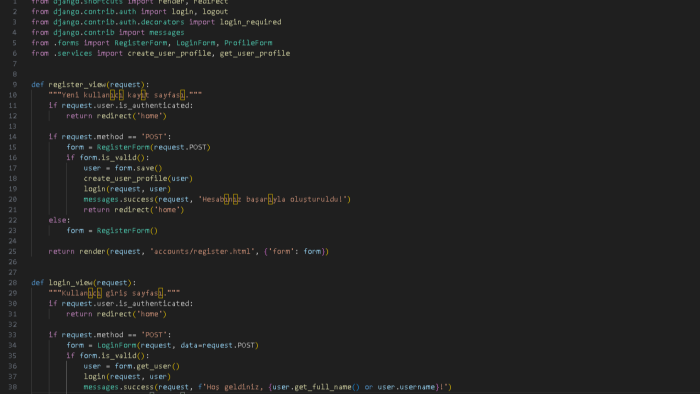Viewport: 700px width, 394px height.
Task: Click empty RegisterForm() call on line 23
Action: (x=127, y=231)
